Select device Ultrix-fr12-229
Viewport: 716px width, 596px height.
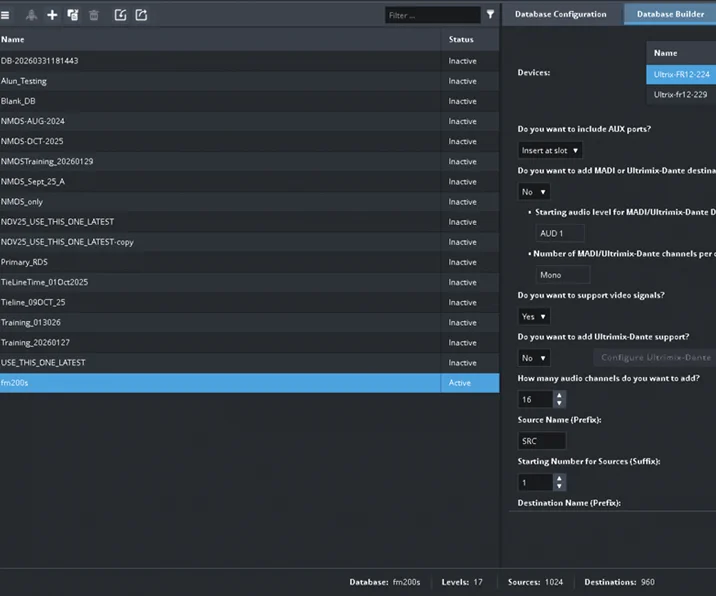pyautogui.click(x=681, y=95)
